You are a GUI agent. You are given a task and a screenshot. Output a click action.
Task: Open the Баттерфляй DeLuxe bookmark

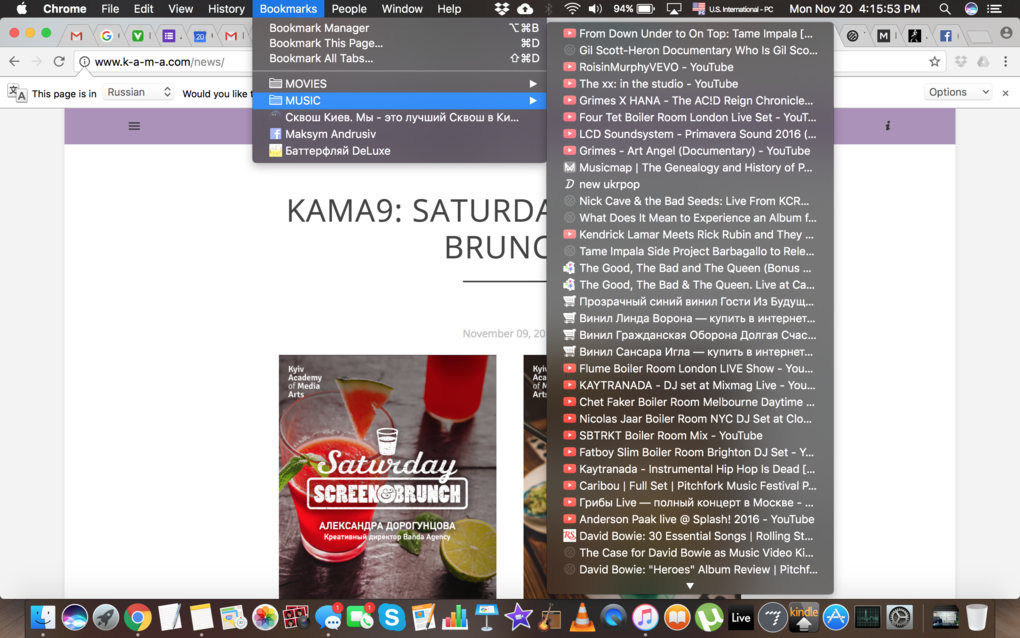pos(399,151)
